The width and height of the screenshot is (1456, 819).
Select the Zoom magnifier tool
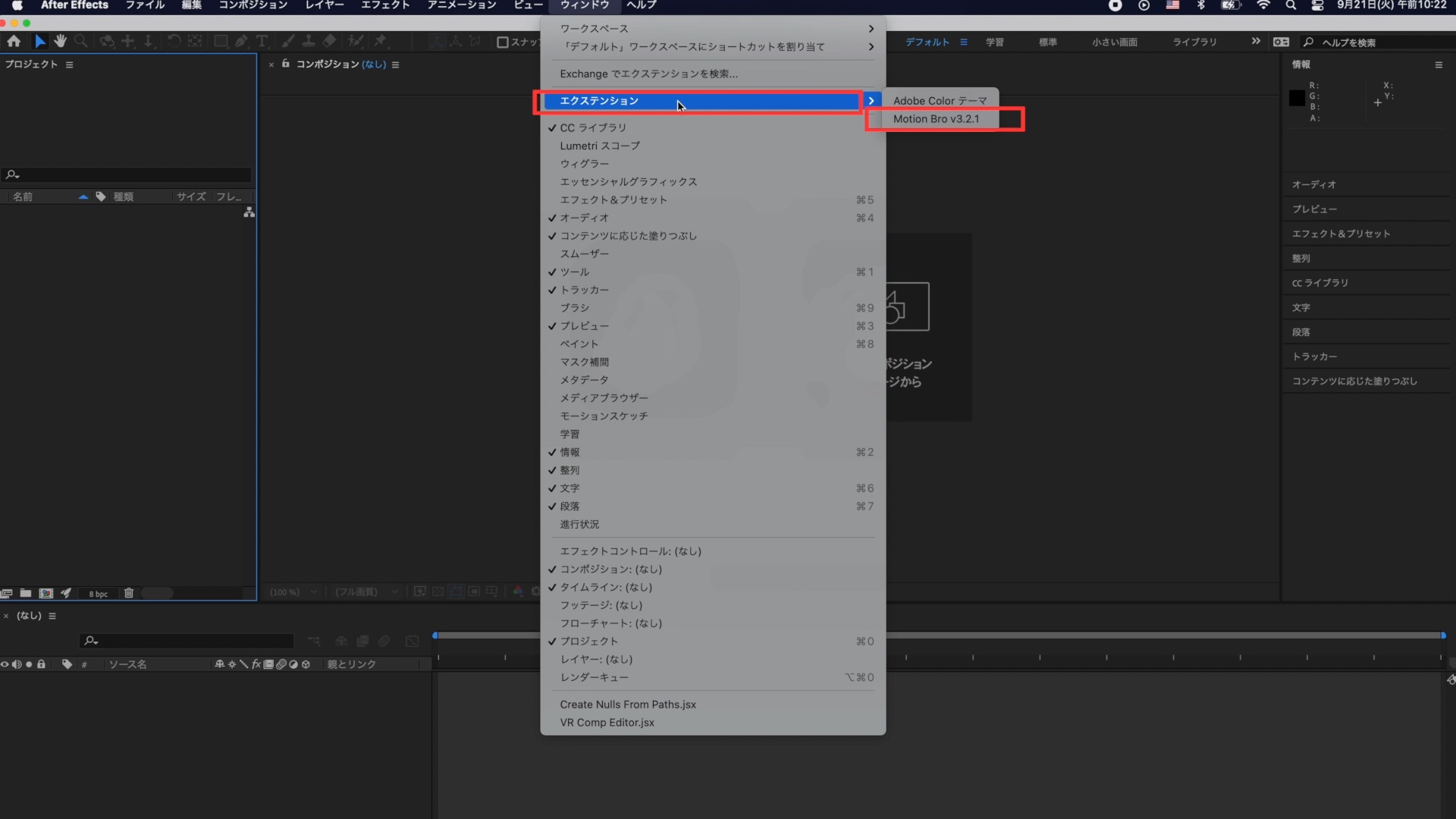[x=80, y=41]
